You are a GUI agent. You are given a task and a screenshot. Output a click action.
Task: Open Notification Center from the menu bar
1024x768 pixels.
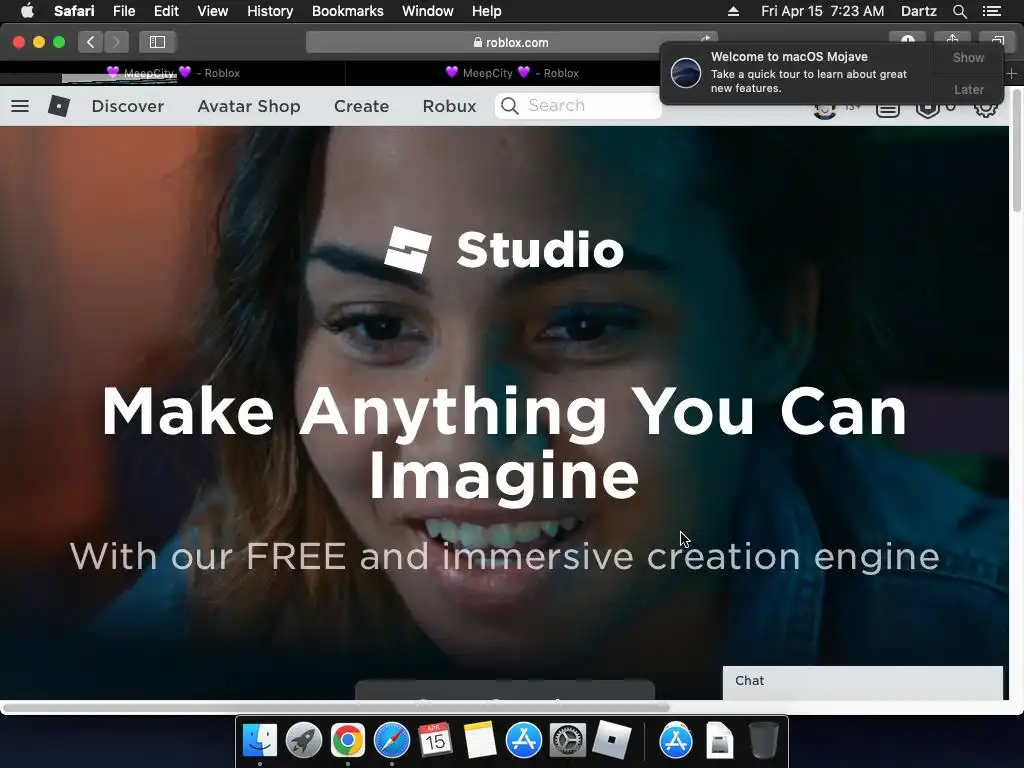(991, 11)
